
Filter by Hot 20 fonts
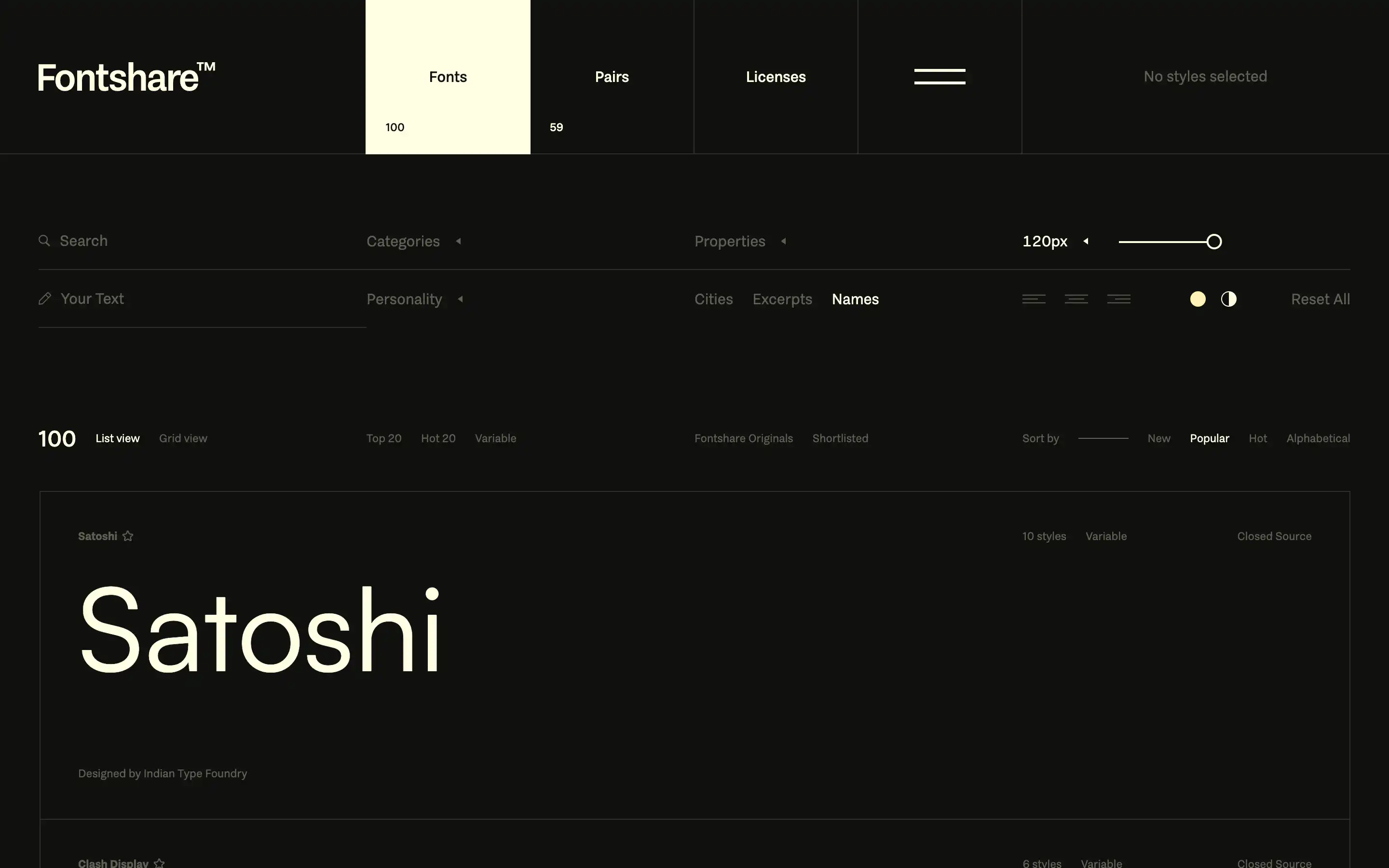(x=438, y=439)
